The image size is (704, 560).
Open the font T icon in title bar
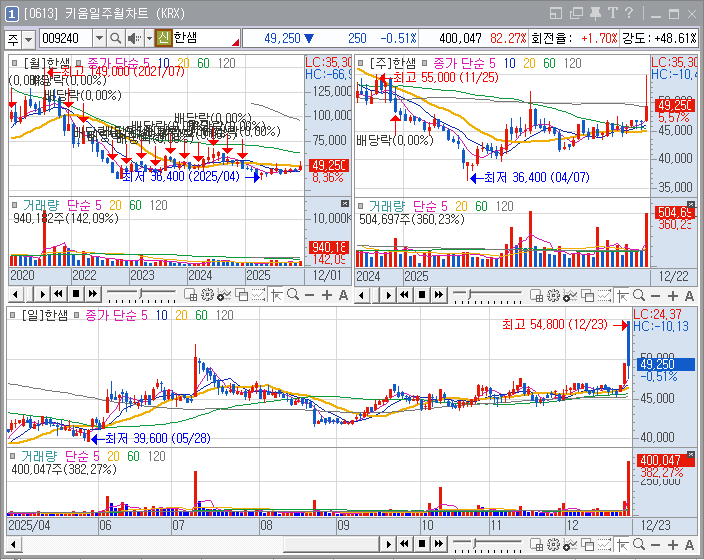click(x=612, y=13)
